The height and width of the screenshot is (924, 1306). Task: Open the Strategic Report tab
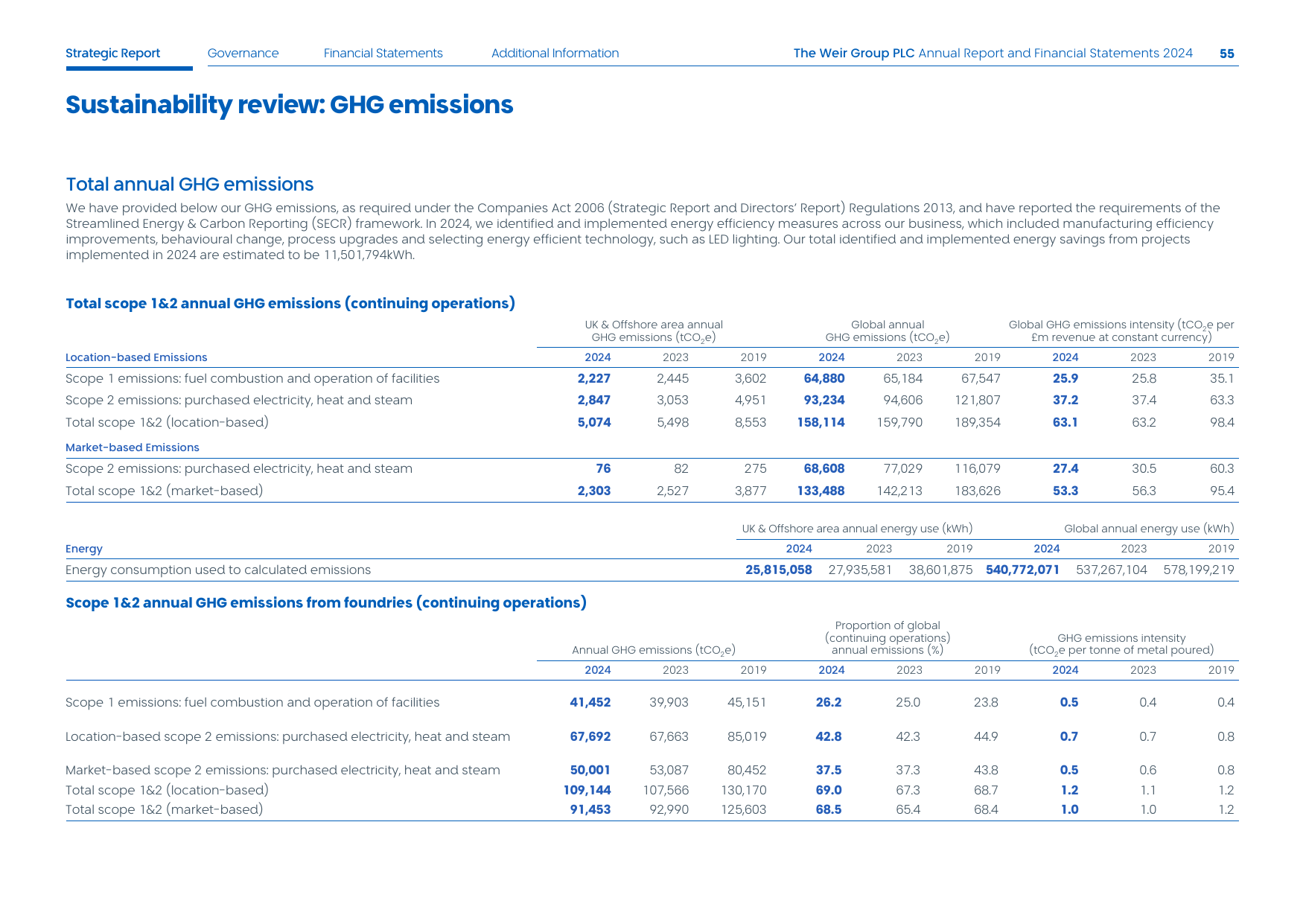[113, 54]
